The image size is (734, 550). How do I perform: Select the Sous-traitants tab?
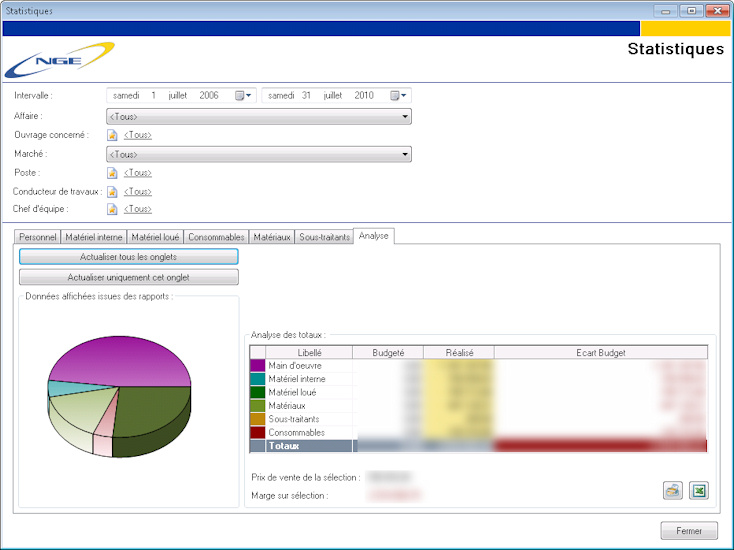325,237
